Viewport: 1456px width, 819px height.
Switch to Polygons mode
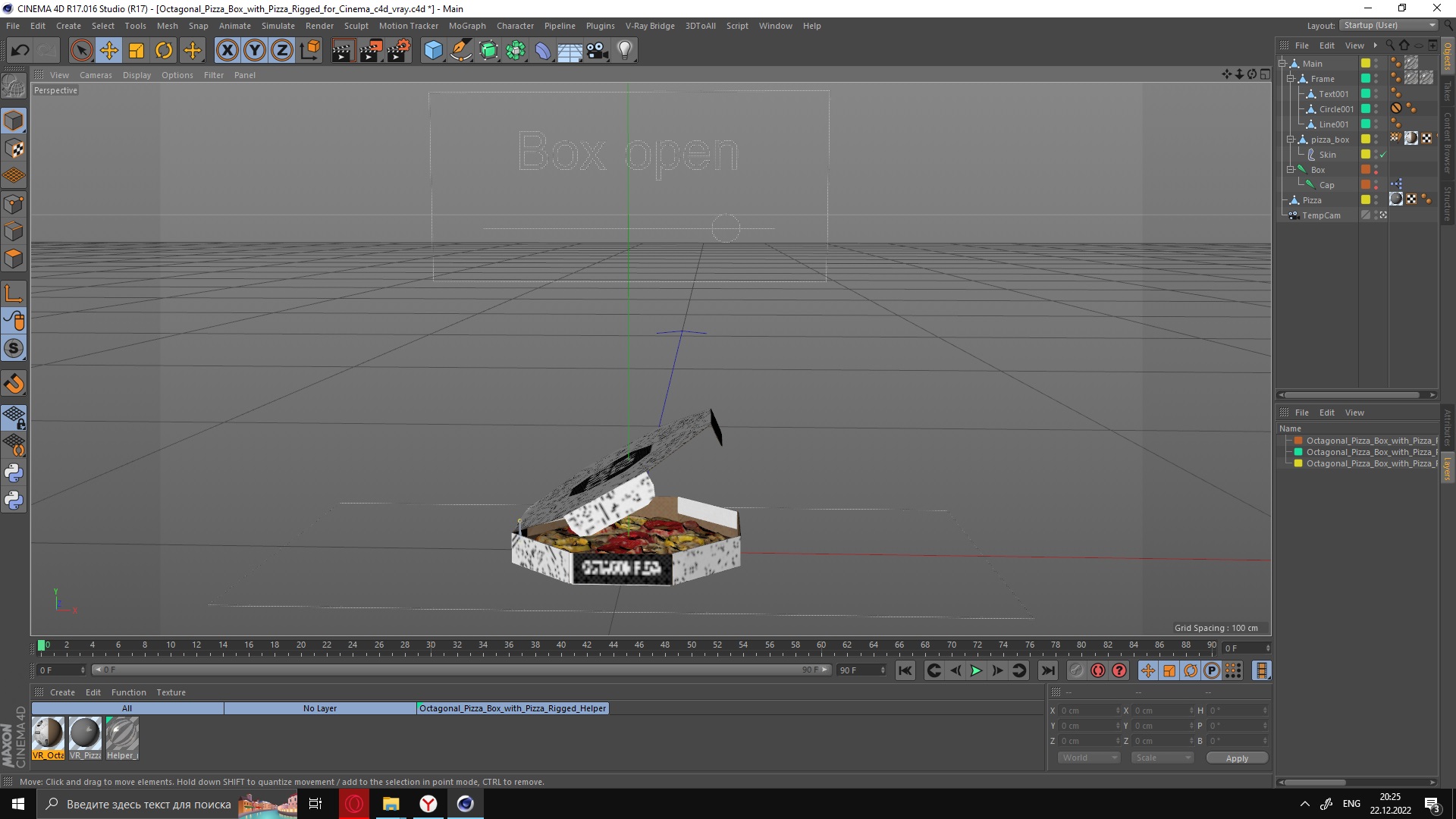pos(14,259)
